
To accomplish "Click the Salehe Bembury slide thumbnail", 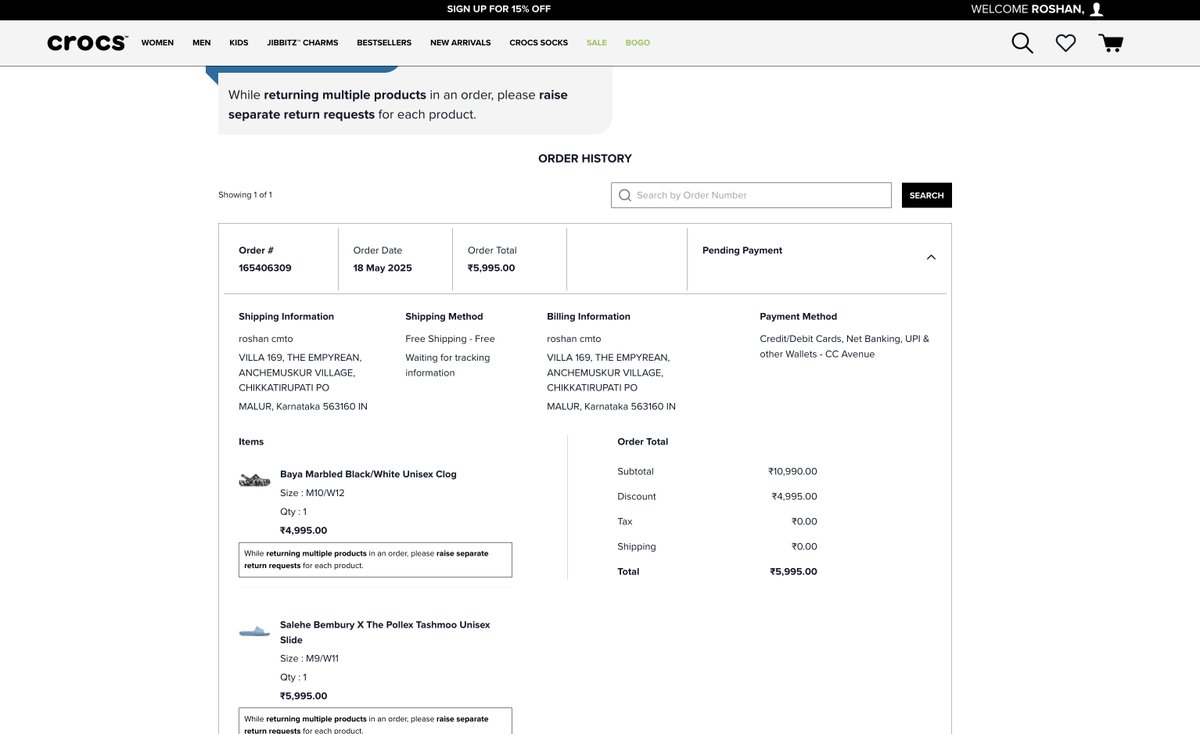I will pyautogui.click(x=254, y=631).
